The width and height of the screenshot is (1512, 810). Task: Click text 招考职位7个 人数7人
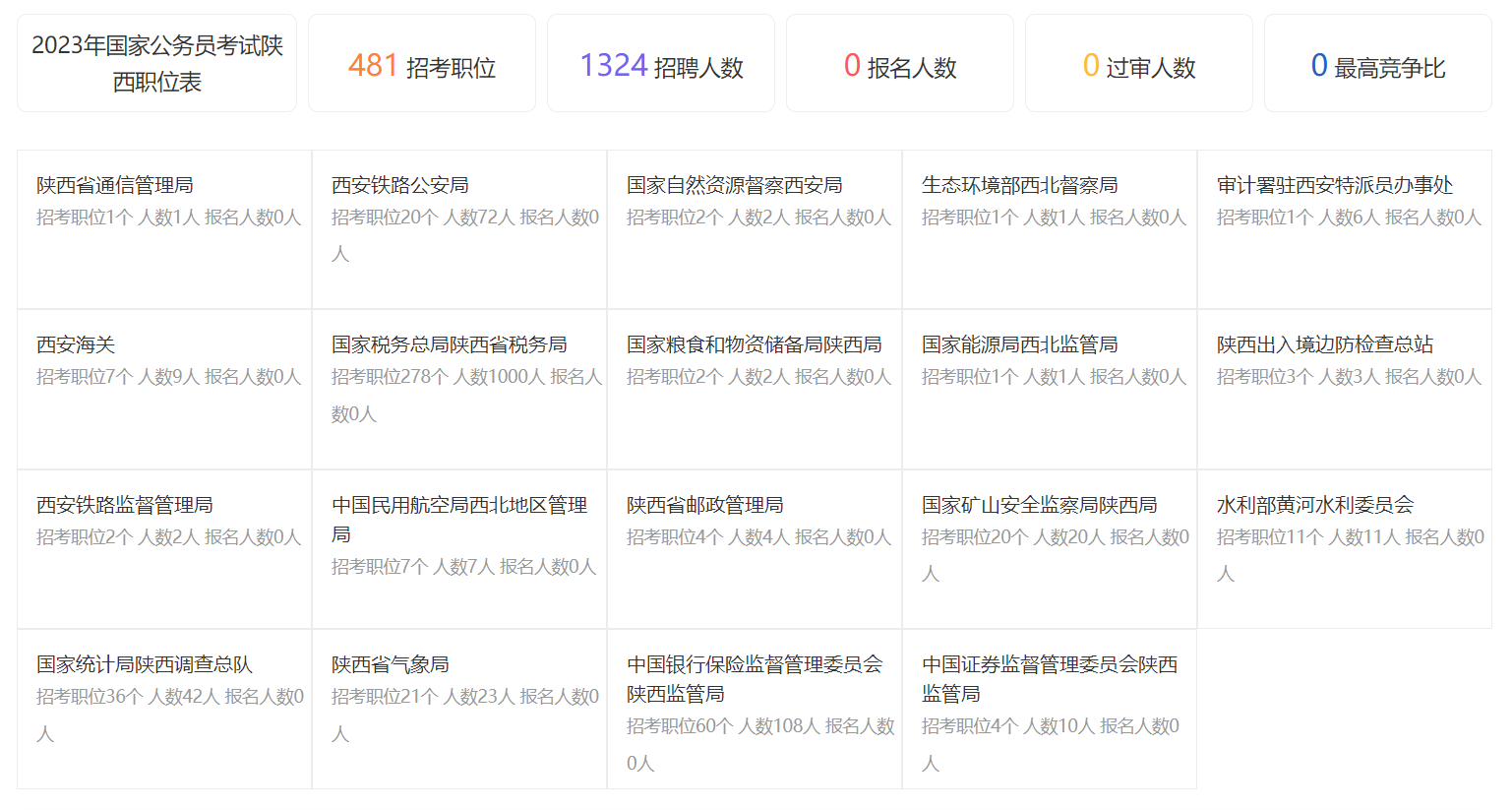point(413,567)
